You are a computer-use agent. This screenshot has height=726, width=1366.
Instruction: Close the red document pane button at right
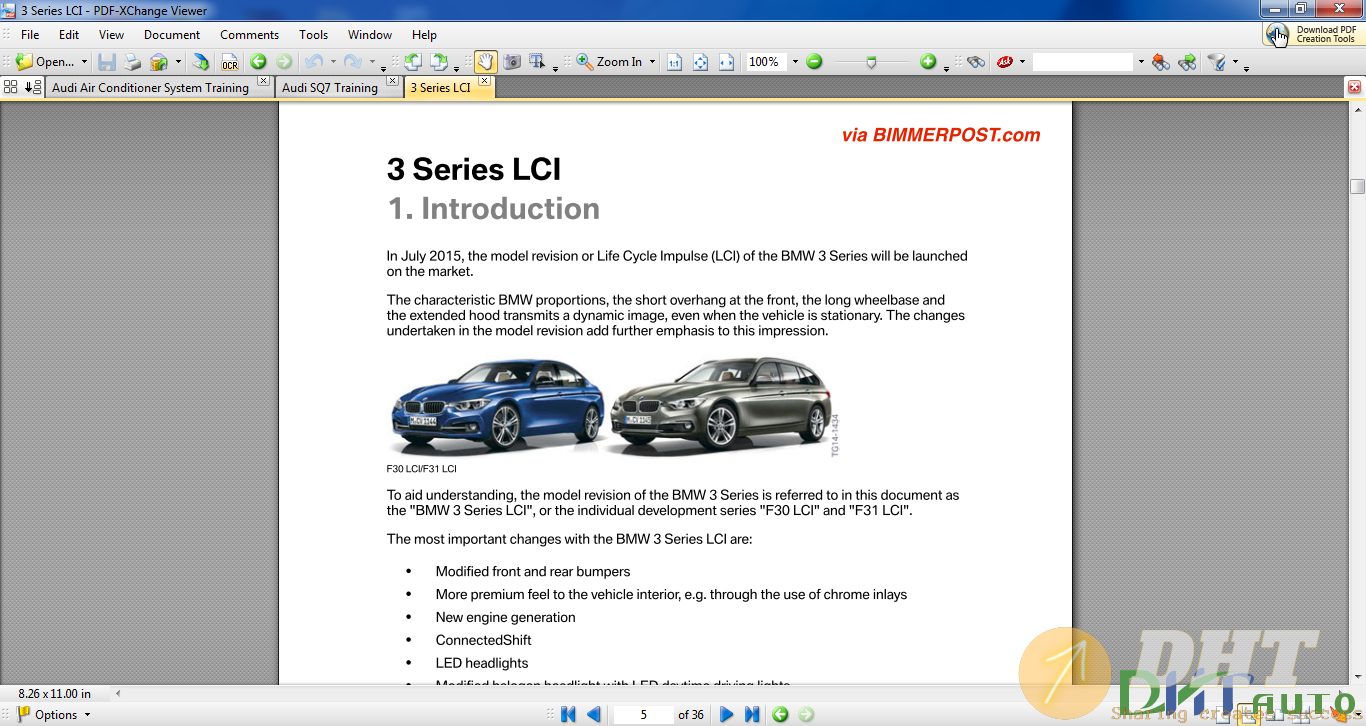point(1355,87)
